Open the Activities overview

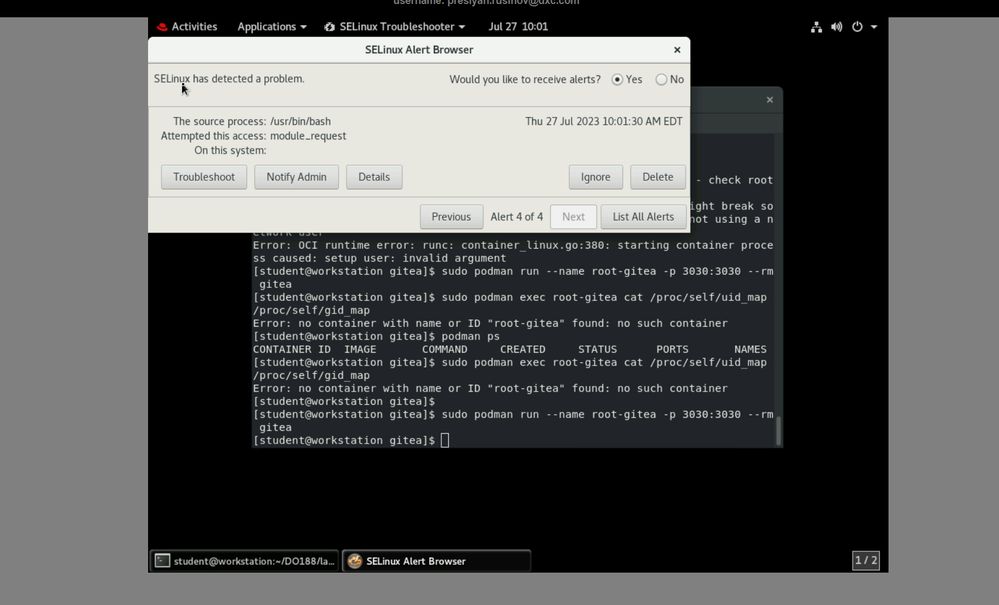(194, 27)
